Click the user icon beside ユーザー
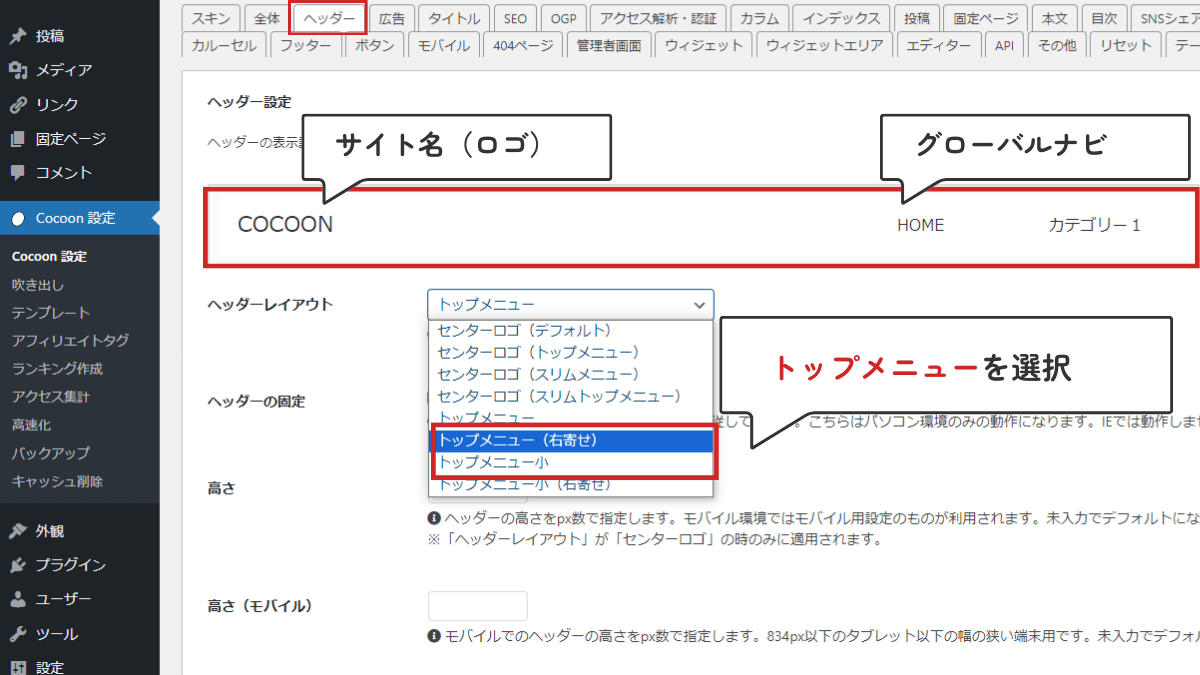 pyautogui.click(x=18, y=599)
